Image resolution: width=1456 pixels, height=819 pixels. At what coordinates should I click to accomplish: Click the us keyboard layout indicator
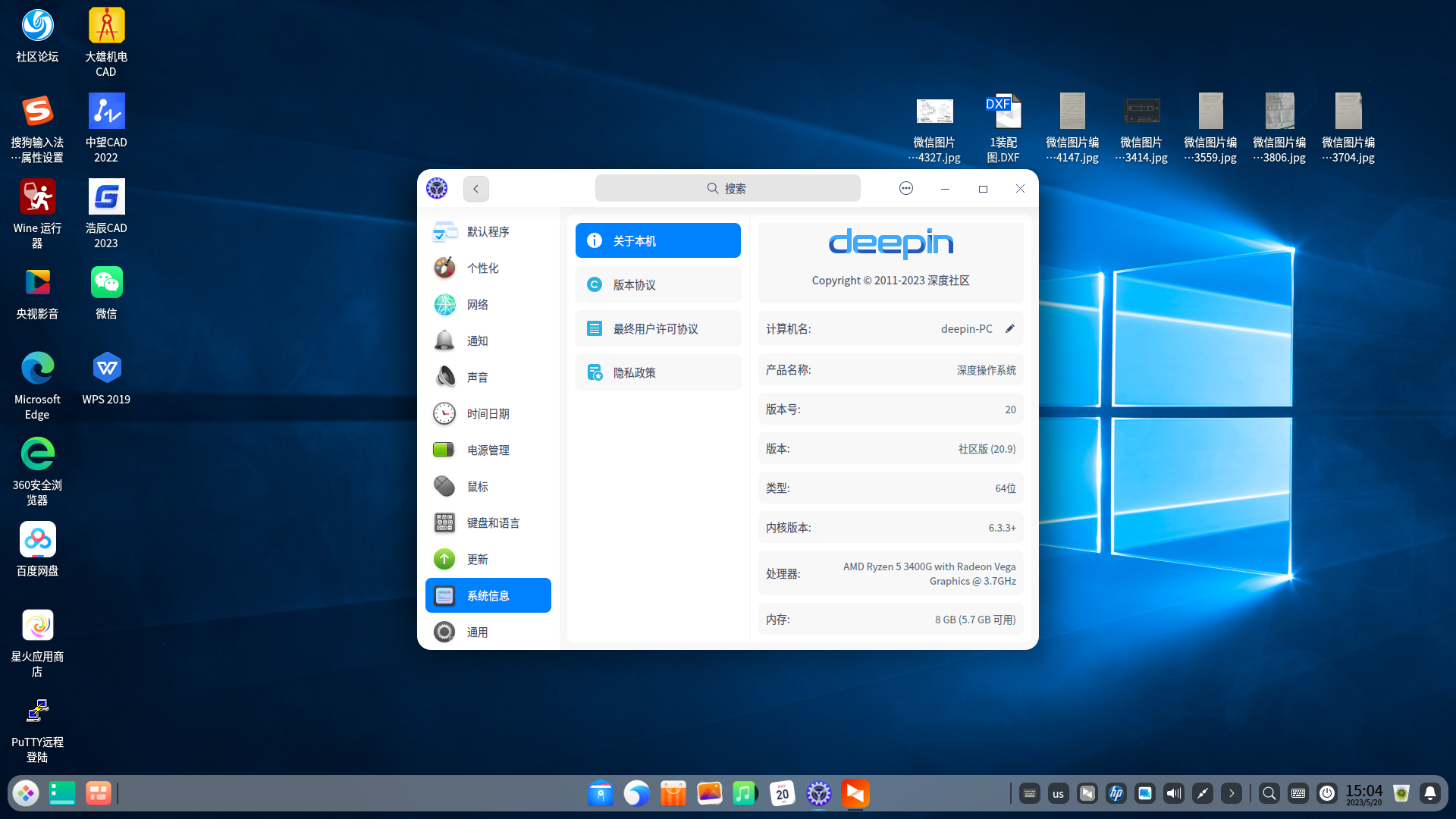(x=1059, y=794)
